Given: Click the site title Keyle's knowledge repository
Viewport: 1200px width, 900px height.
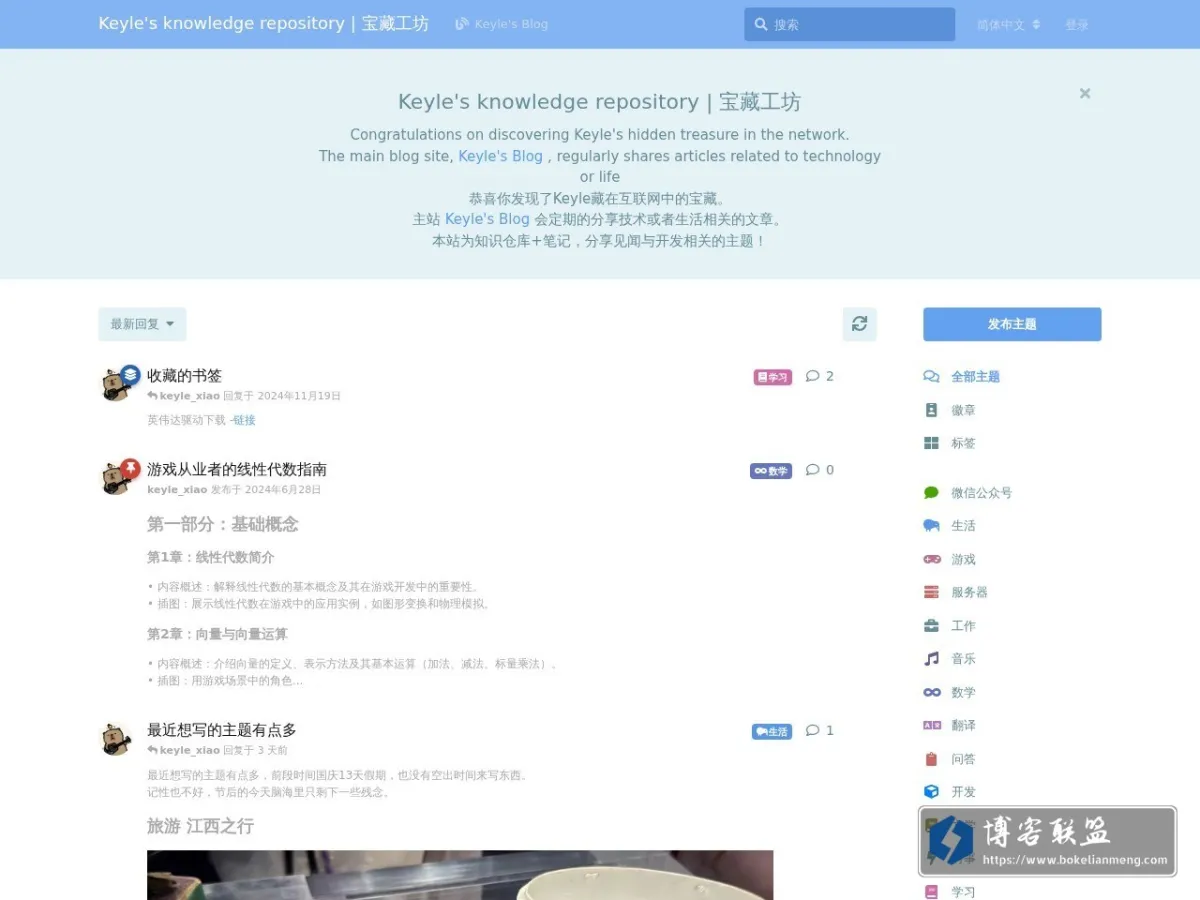Looking at the screenshot, I should (263, 23).
